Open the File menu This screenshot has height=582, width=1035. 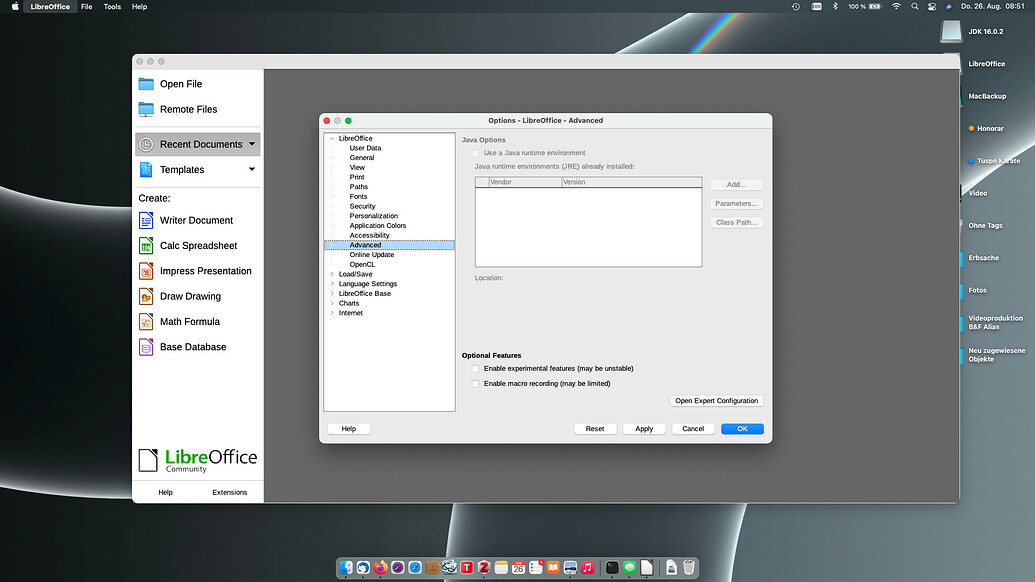pos(86,7)
